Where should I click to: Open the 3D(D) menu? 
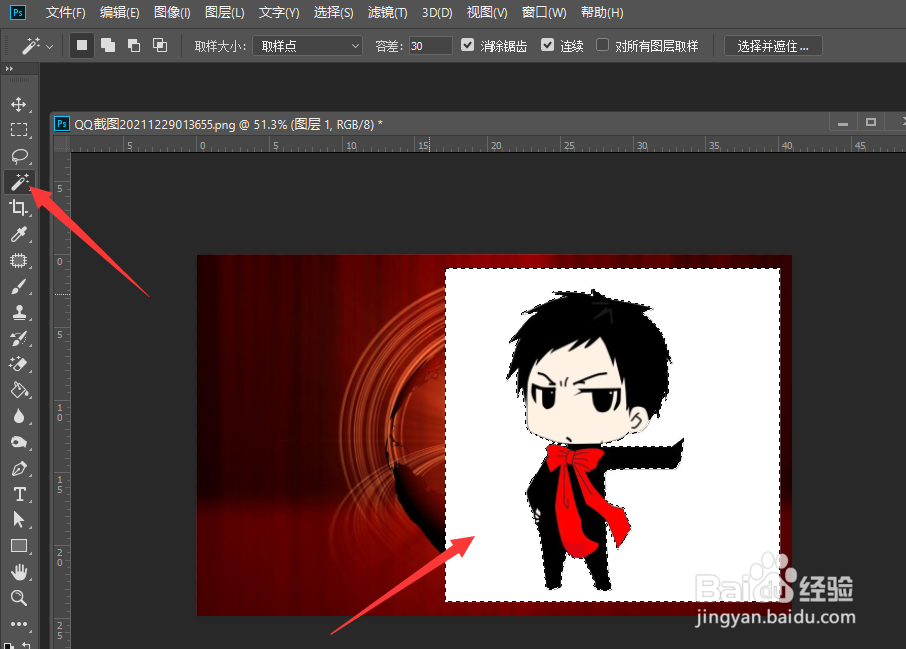pyautogui.click(x=437, y=12)
